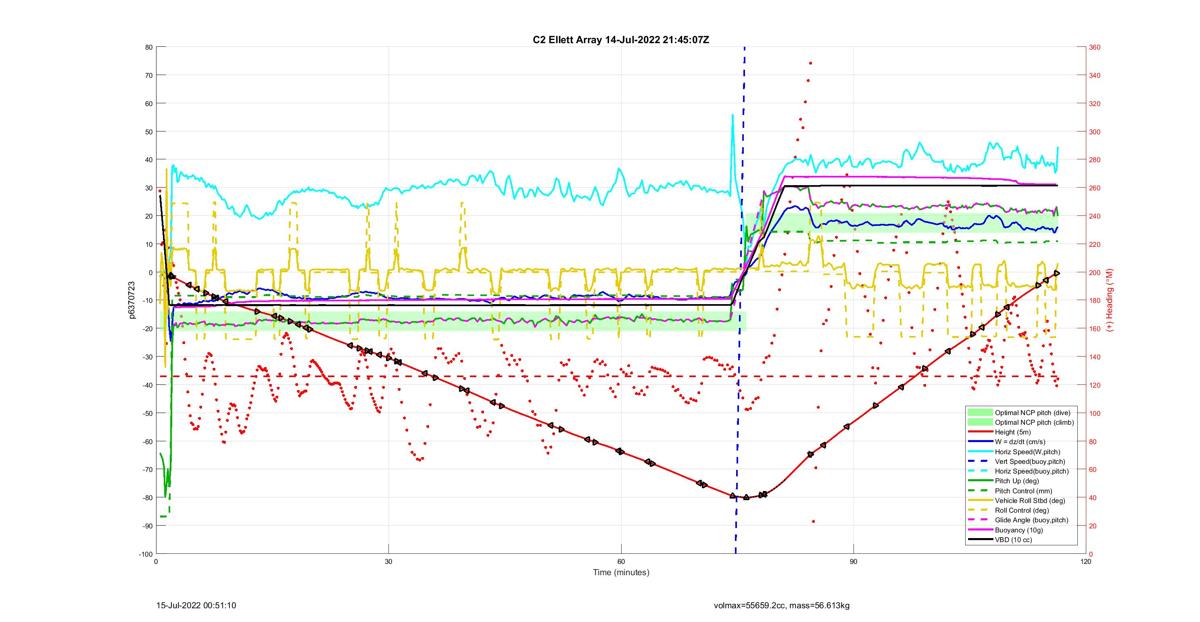Select the "60" tick on the time axis
The image size is (1200, 622).
[621, 562]
